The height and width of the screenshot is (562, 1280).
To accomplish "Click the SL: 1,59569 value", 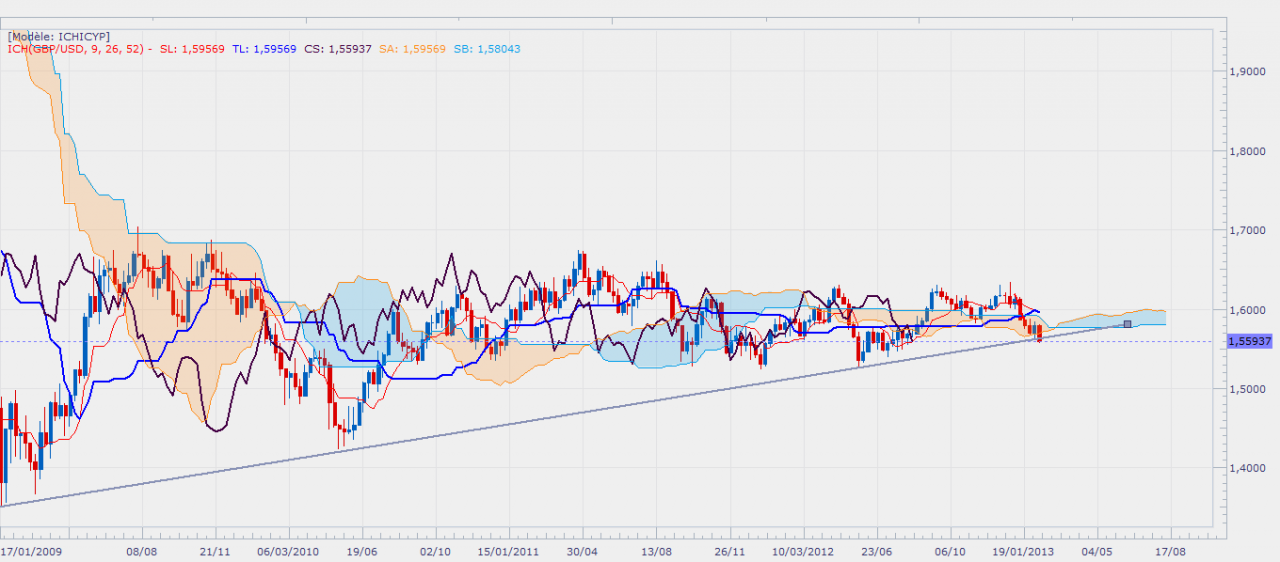I will [193, 48].
